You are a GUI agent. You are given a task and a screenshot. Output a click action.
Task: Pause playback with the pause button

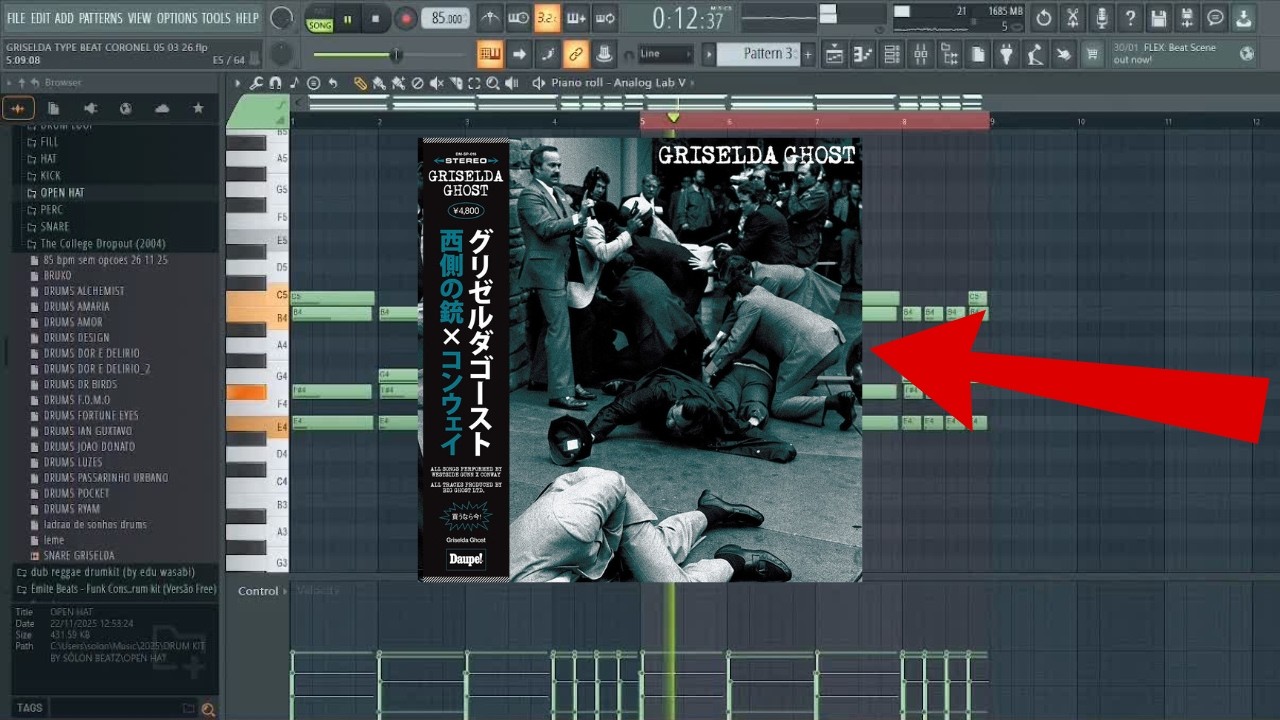tap(348, 19)
